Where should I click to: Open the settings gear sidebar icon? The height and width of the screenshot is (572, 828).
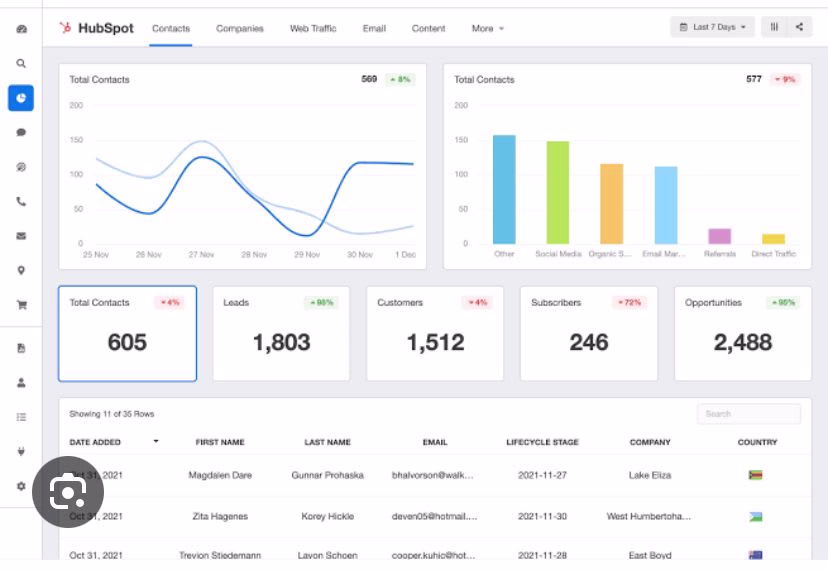pos(21,486)
